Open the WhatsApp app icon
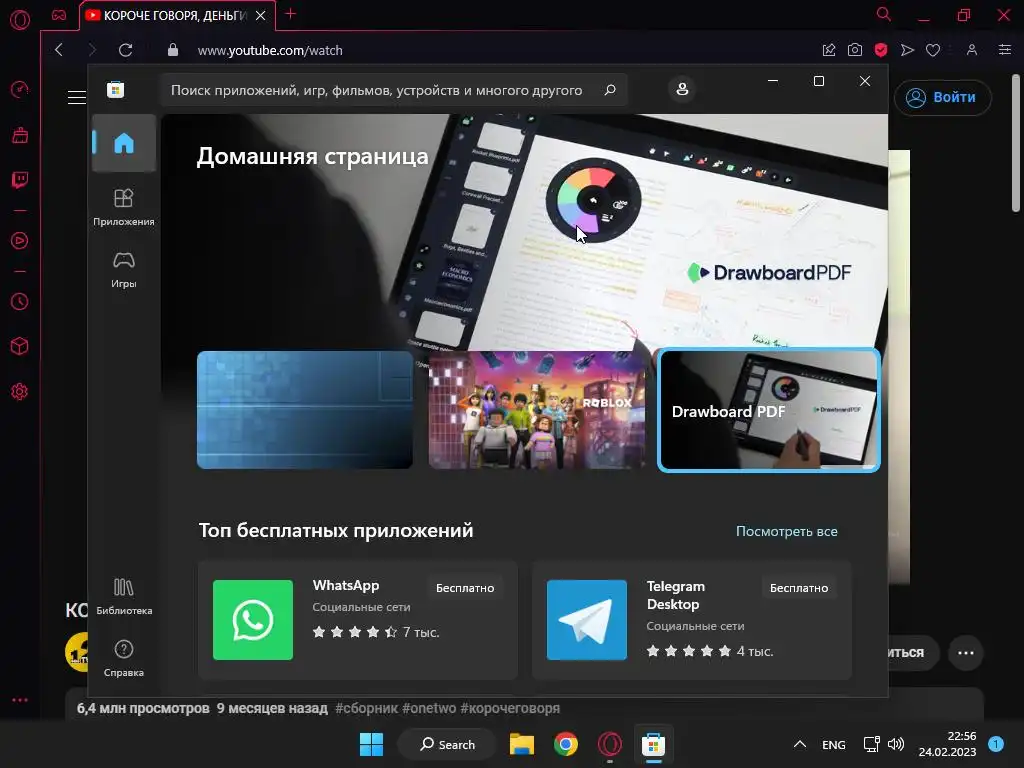The image size is (1024, 768). (x=253, y=620)
